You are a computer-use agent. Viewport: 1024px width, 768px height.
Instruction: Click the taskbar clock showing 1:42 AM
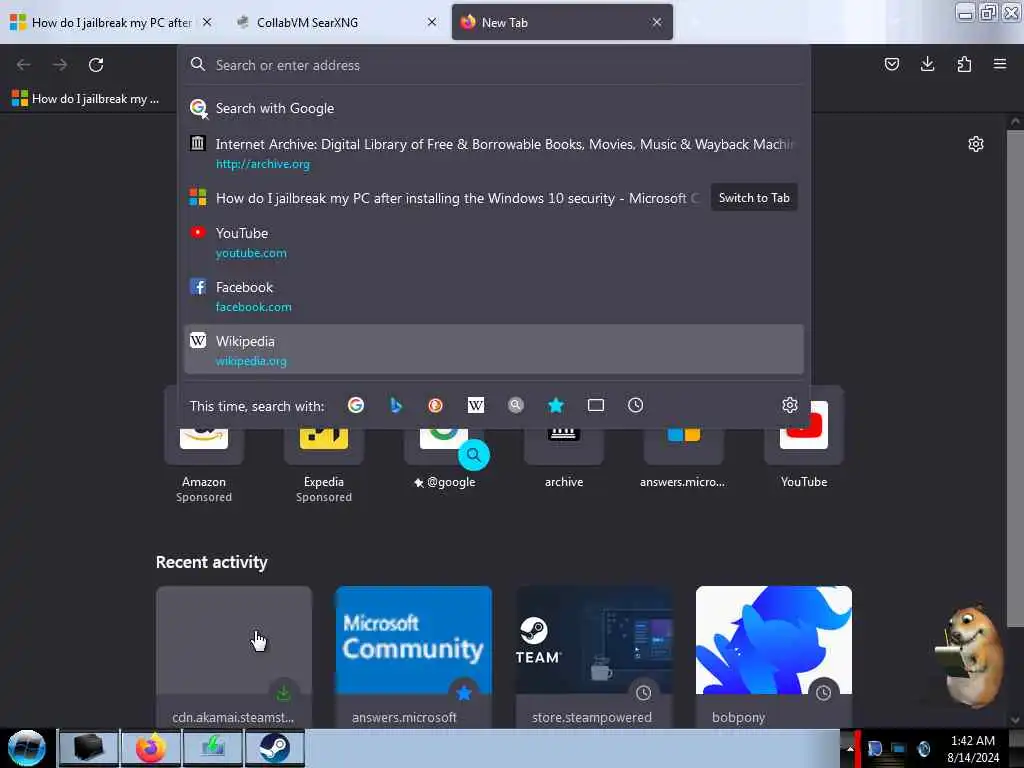(973, 748)
